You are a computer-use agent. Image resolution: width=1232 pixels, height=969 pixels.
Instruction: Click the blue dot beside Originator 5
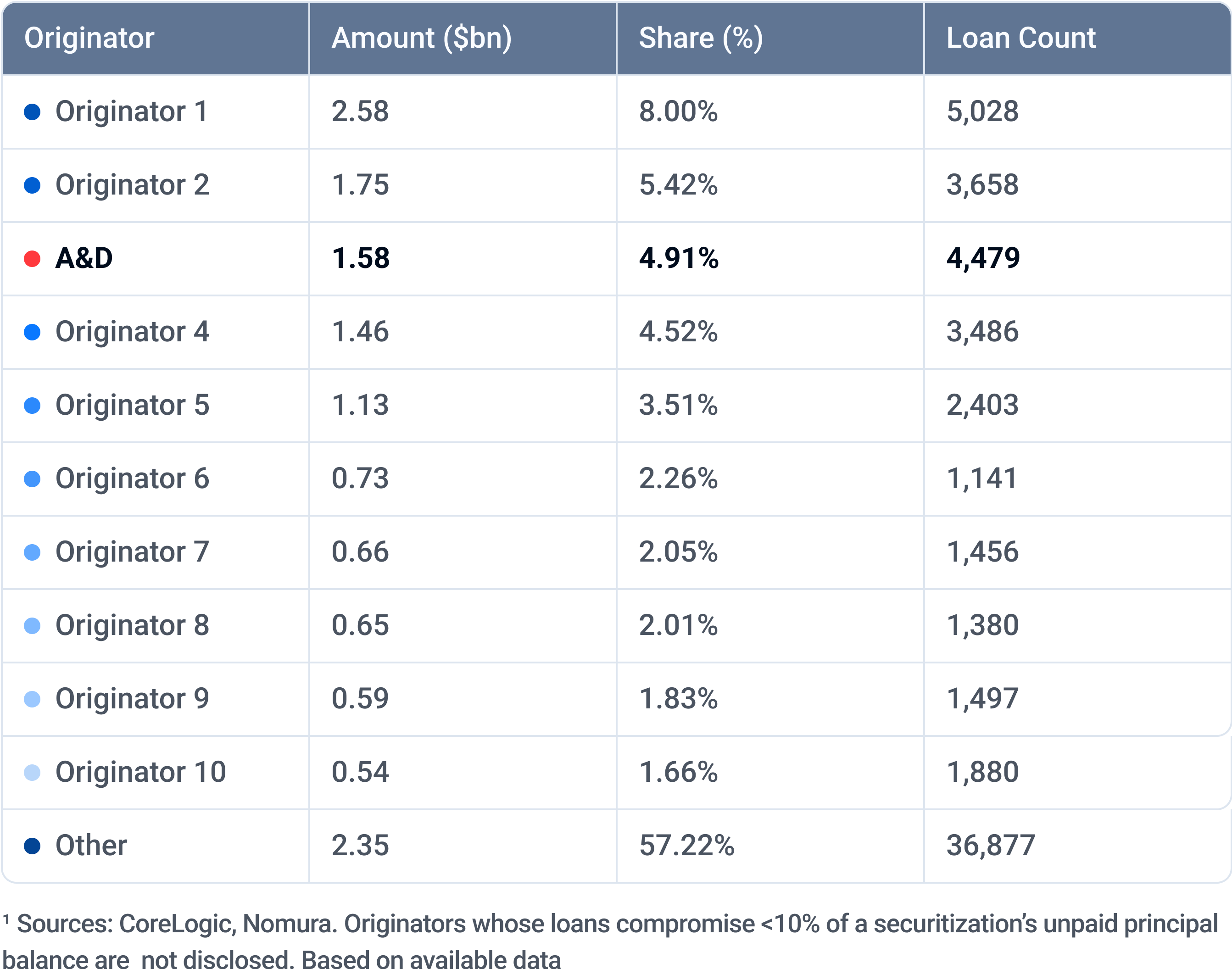[32, 406]
